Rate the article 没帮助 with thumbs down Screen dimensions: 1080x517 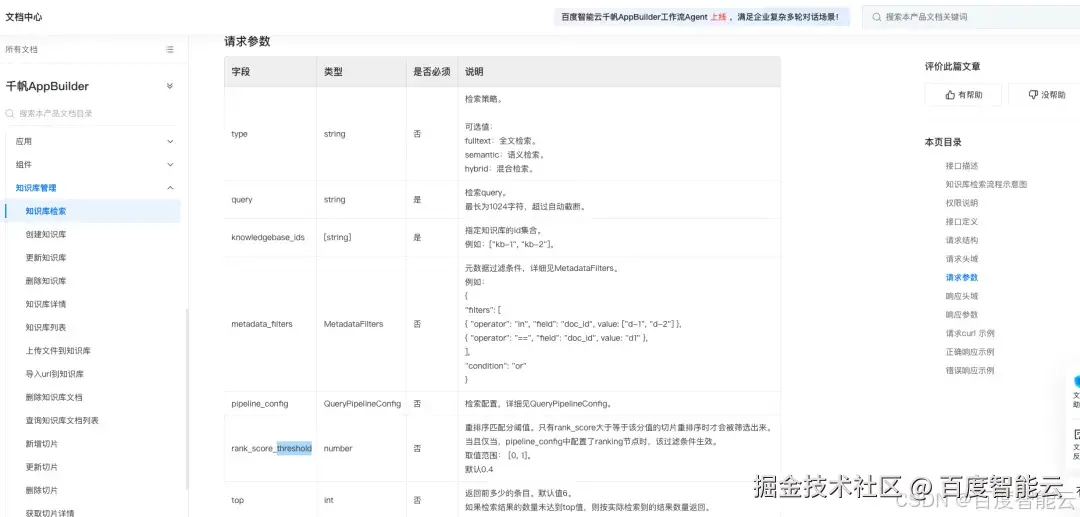[x=1046, y=95]
